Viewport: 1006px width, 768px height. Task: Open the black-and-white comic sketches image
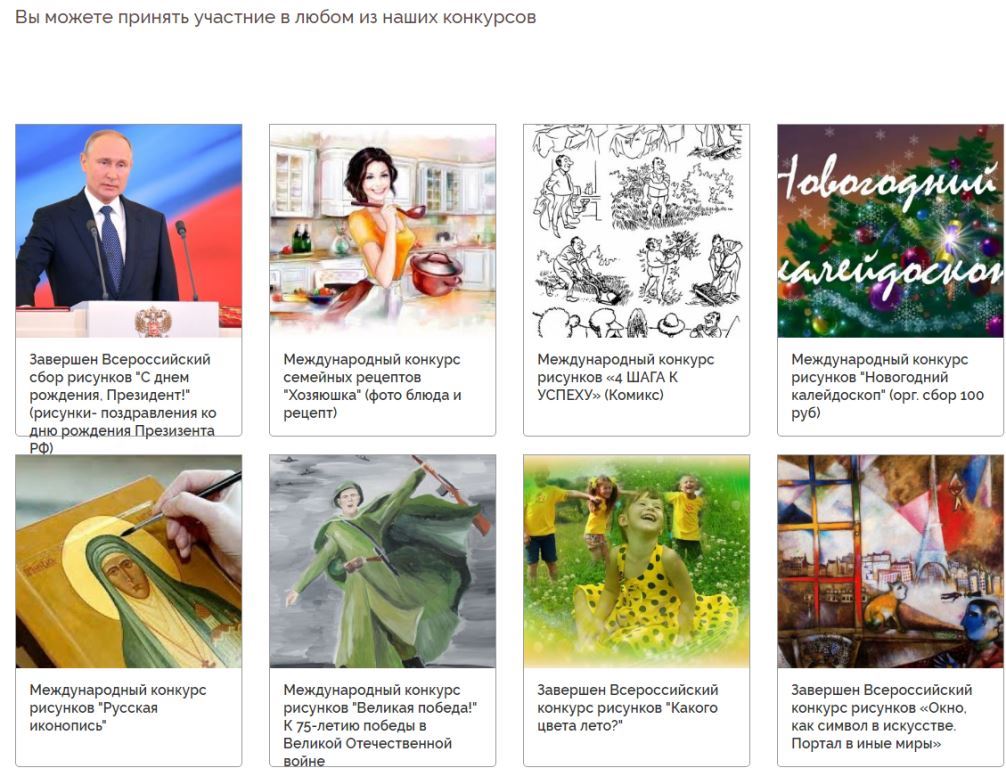coord(636,231)
